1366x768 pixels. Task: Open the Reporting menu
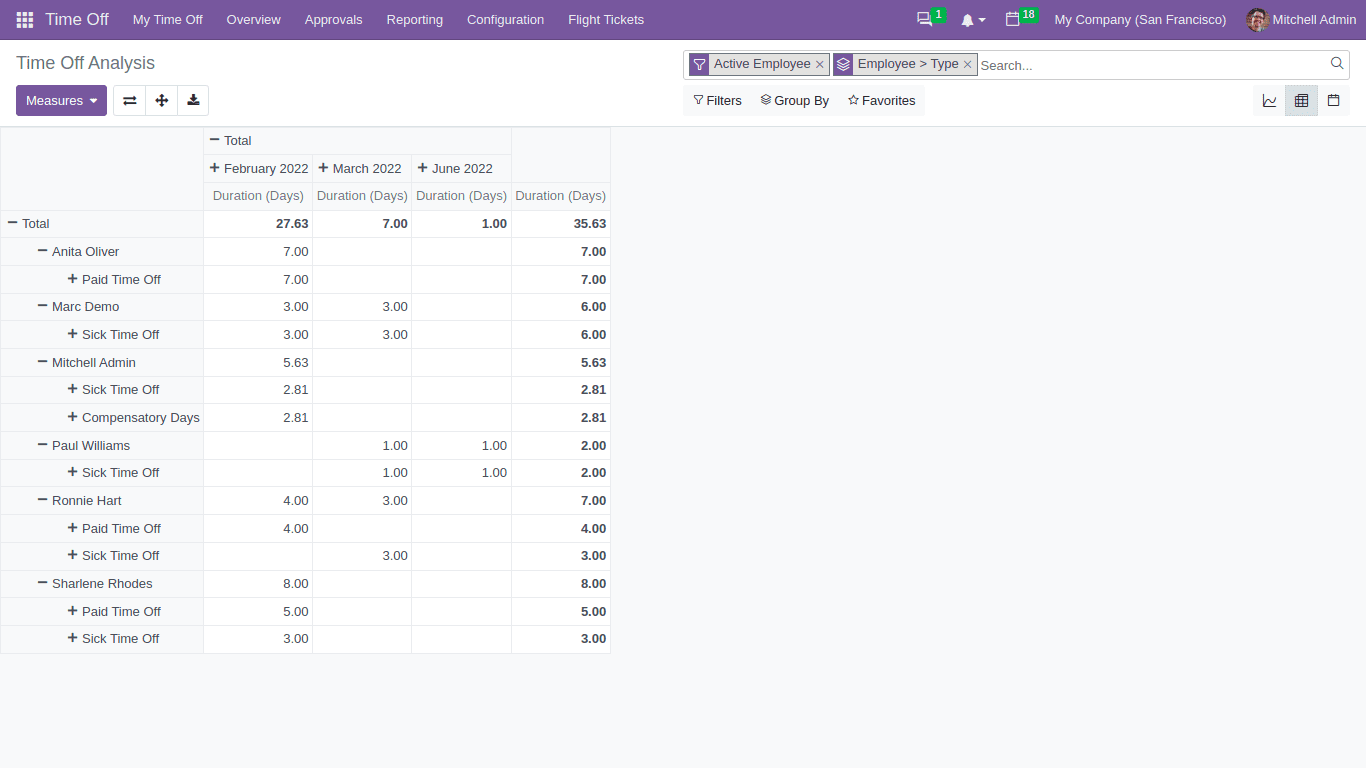point(414,19)
